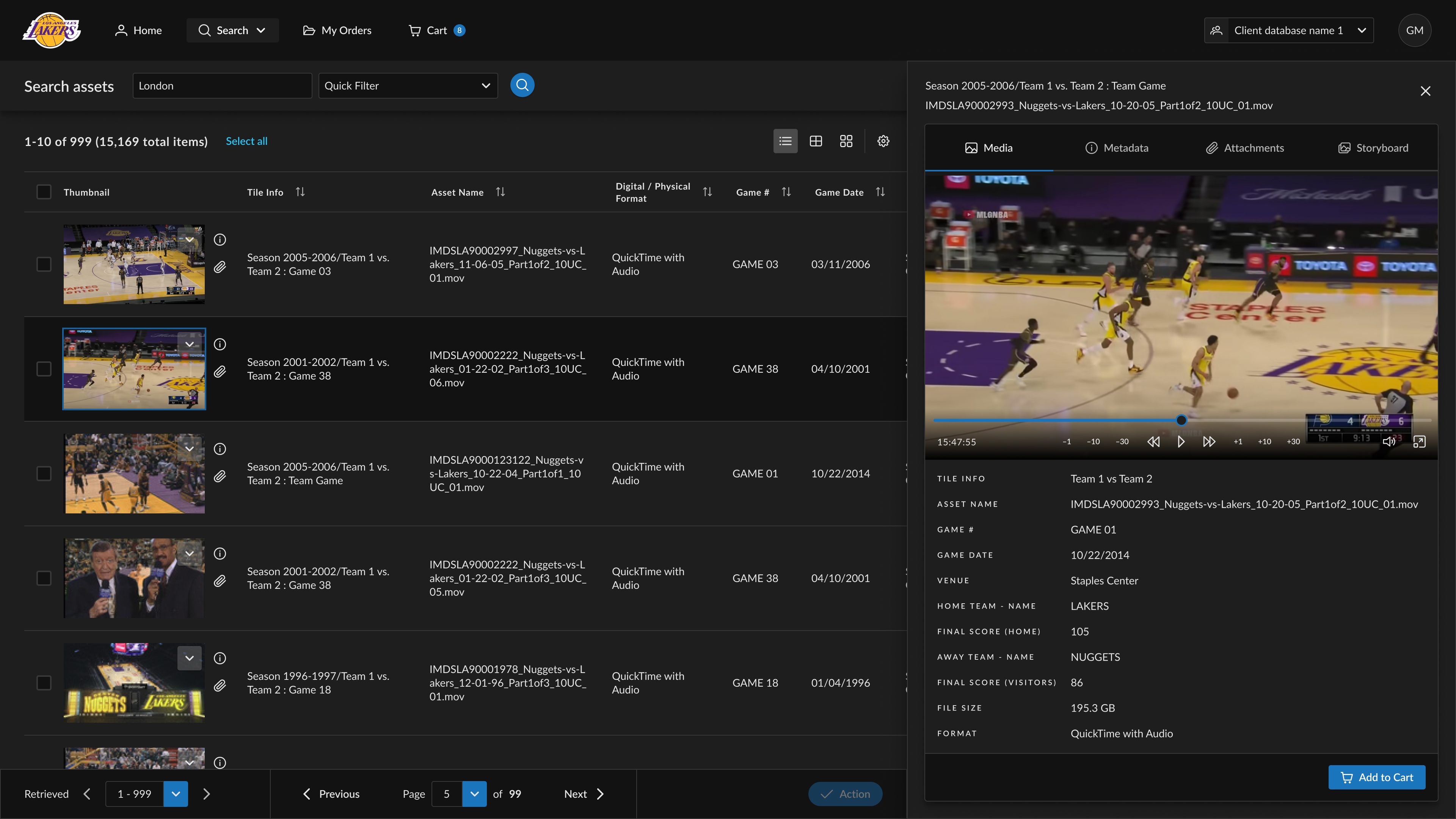Check the Game 03 row checkbox
The height and width of the screenshot is (819, 1456).
pyautogui.click(x=44, y=264)
